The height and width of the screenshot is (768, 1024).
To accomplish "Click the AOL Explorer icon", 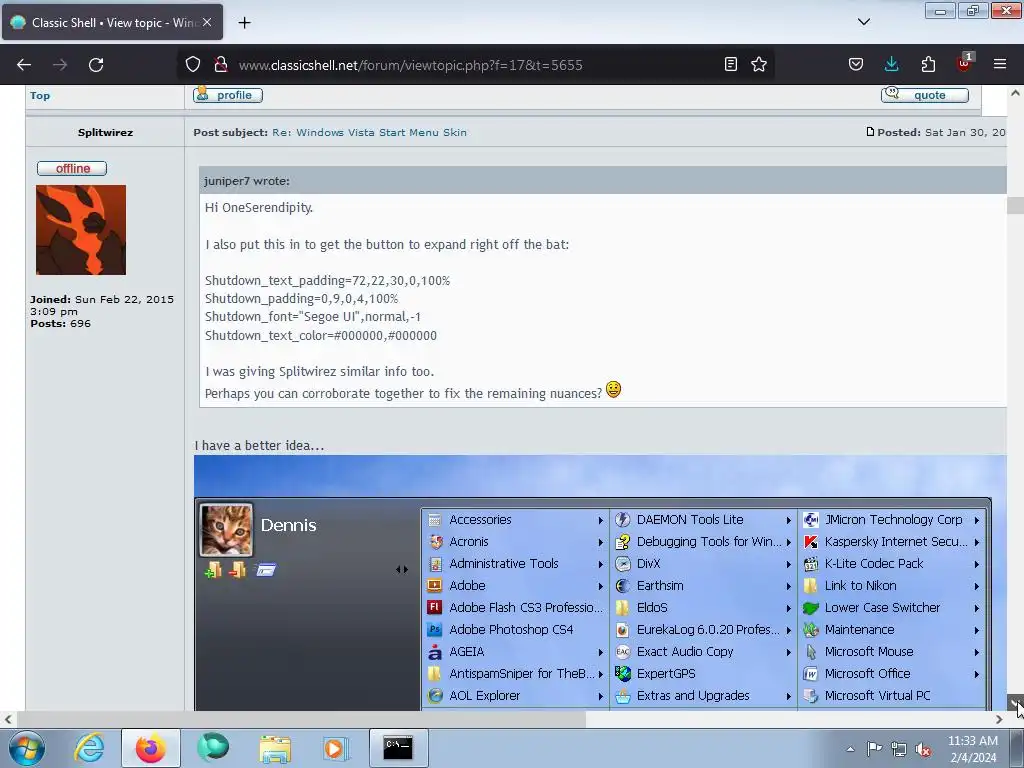I will coord(434,696).
